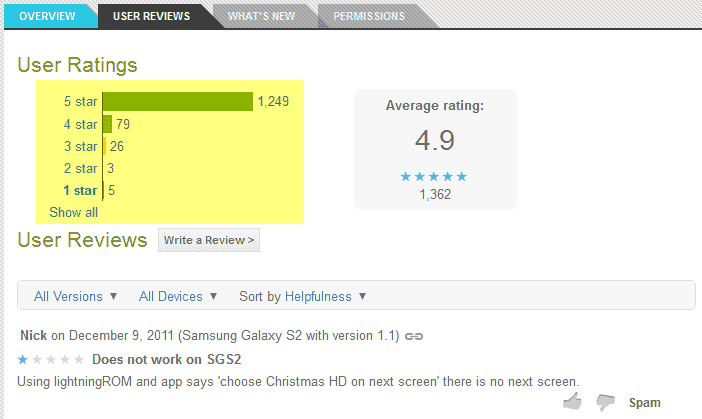This screenshot has height=419, width=702.
Task: Expand the All Devices filter
Action: point(178,296)
